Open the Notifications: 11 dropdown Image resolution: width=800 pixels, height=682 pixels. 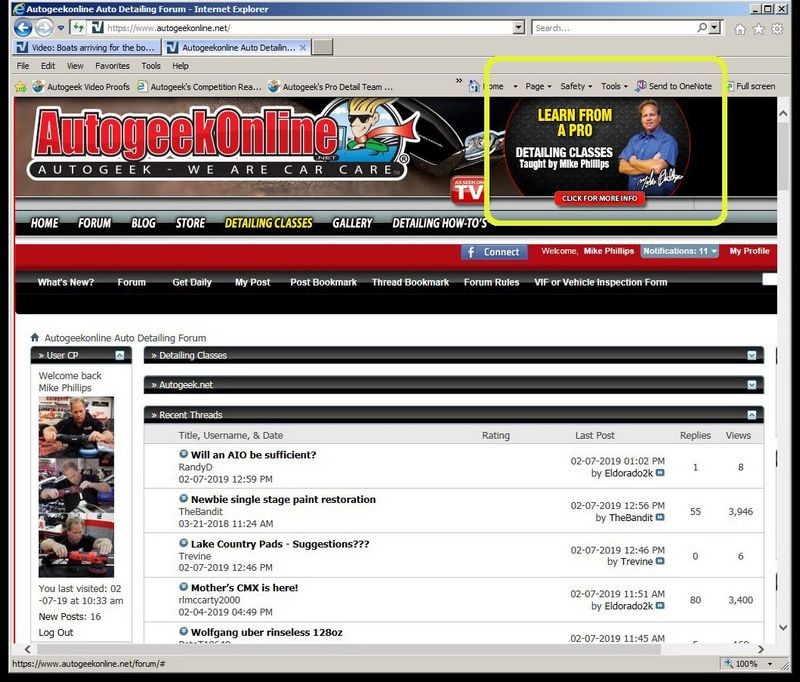point(680,251)
